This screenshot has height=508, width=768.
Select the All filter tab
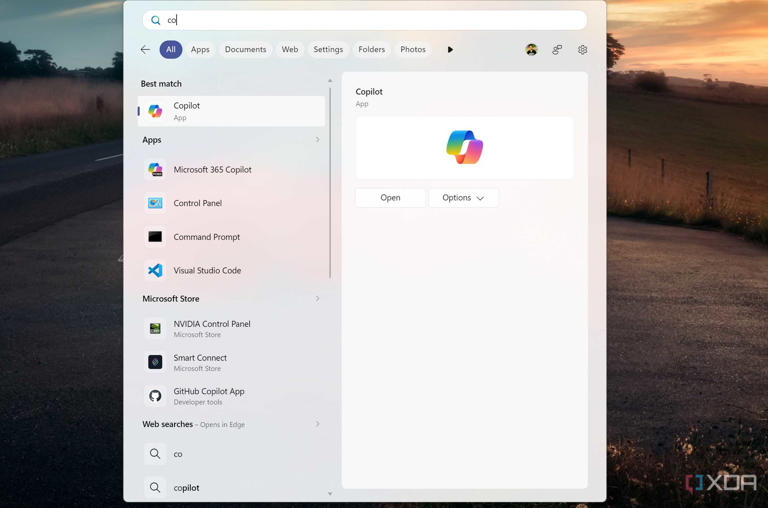170,49
